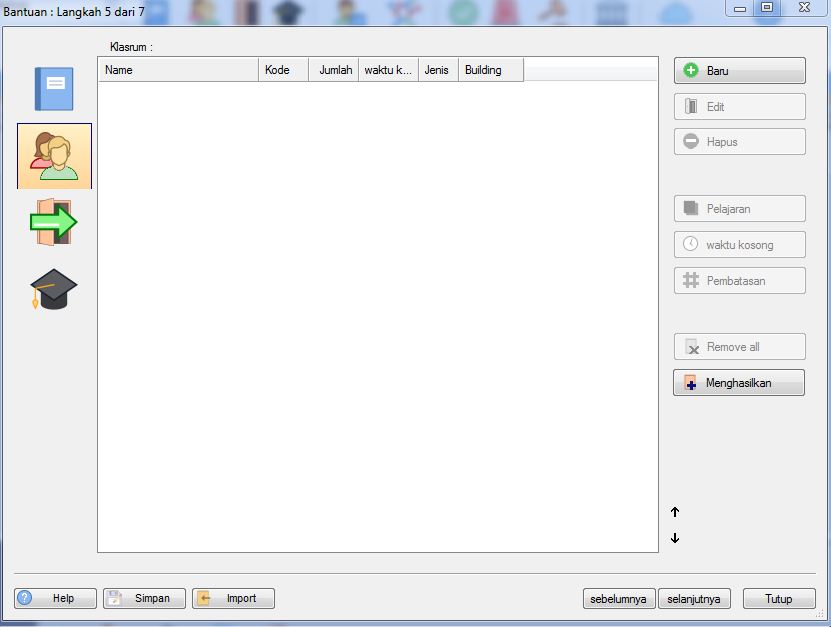Click the waktu k... column header

tap(388, 70)
